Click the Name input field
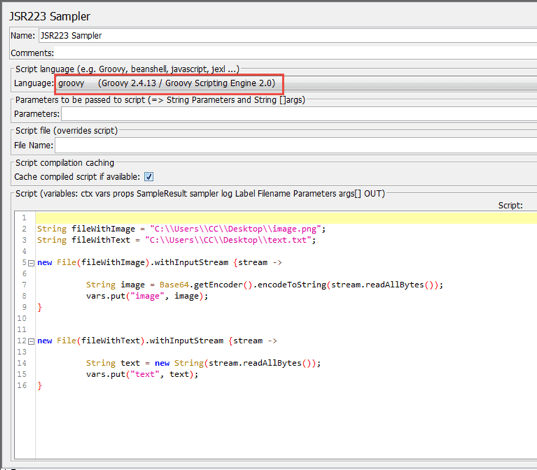 (288, 36)
